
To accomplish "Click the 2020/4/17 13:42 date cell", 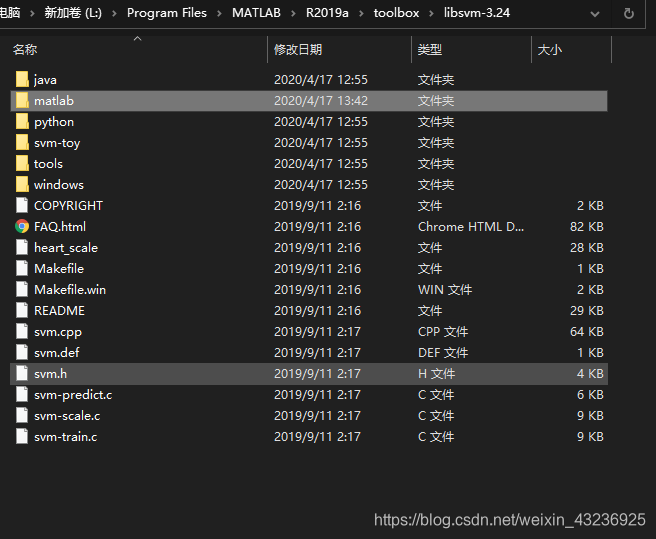I will pos(321,101).
